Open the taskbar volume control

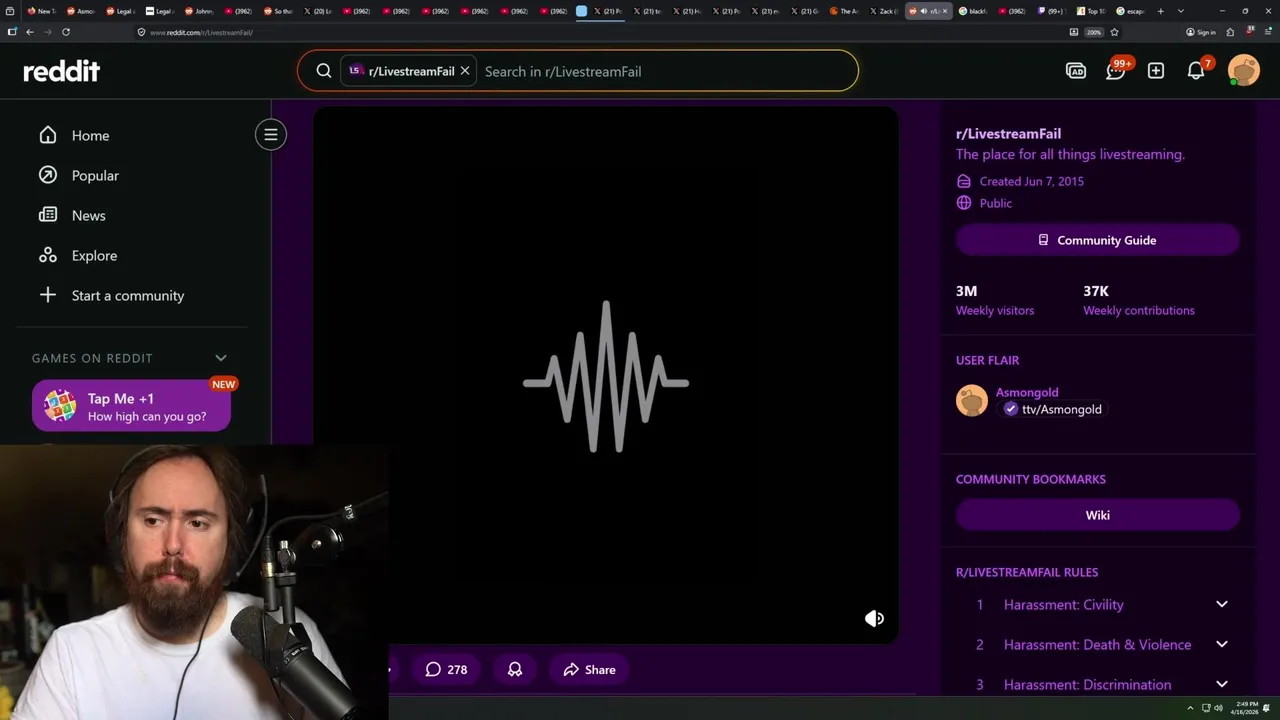pyautogui.click(x=1218, y=708)
